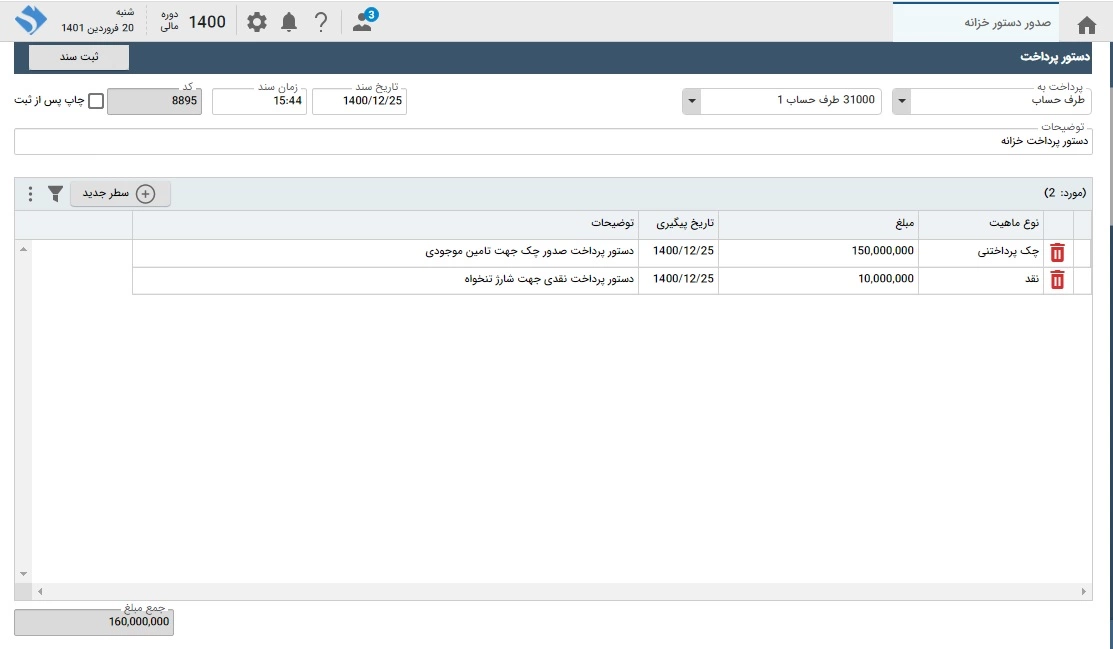This screenshot has width=1113, height=649.
Task: Click the تاریخ سند date field
Action: coord(359,102)
